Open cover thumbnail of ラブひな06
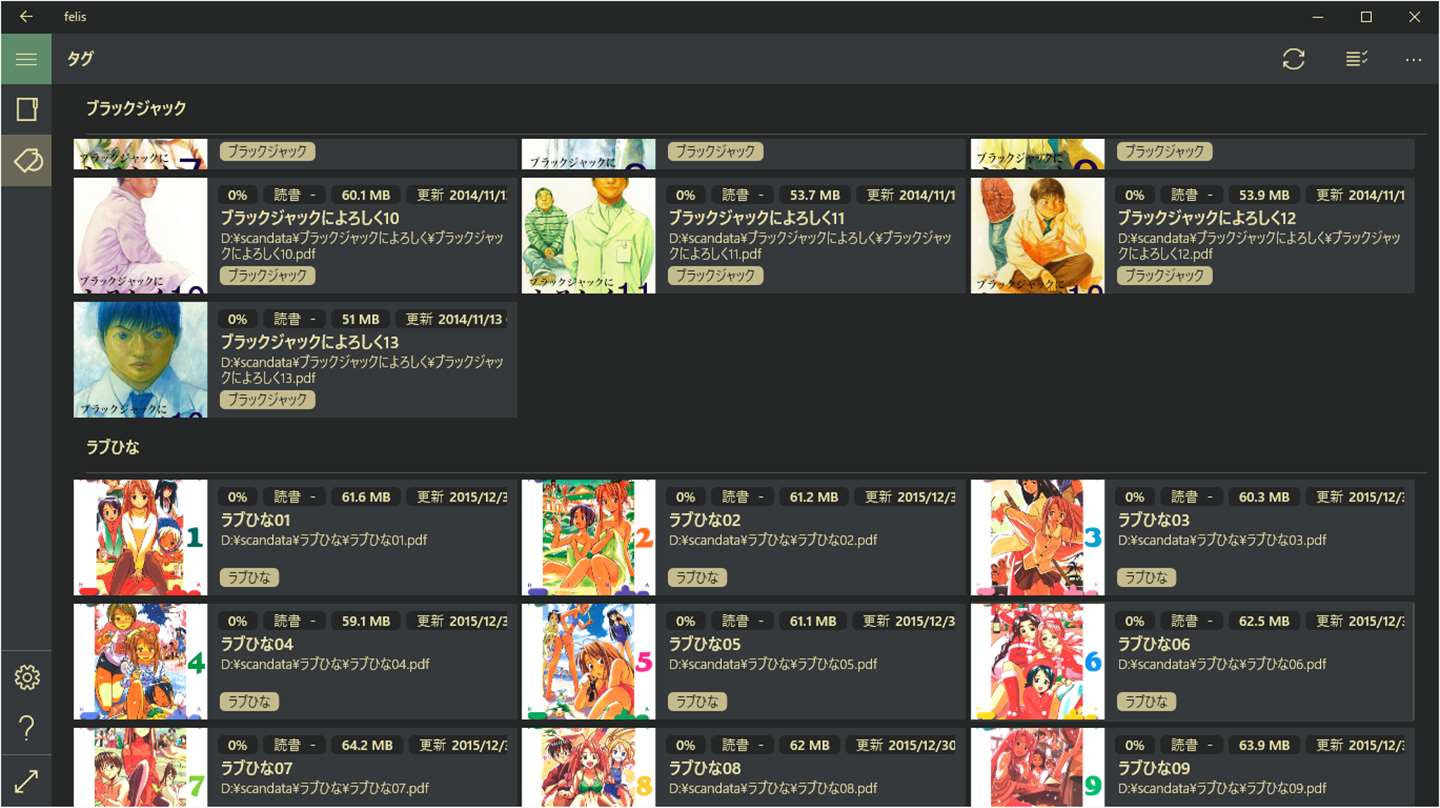Viewport: 1440px width, 808px height. coord(1037,662)
